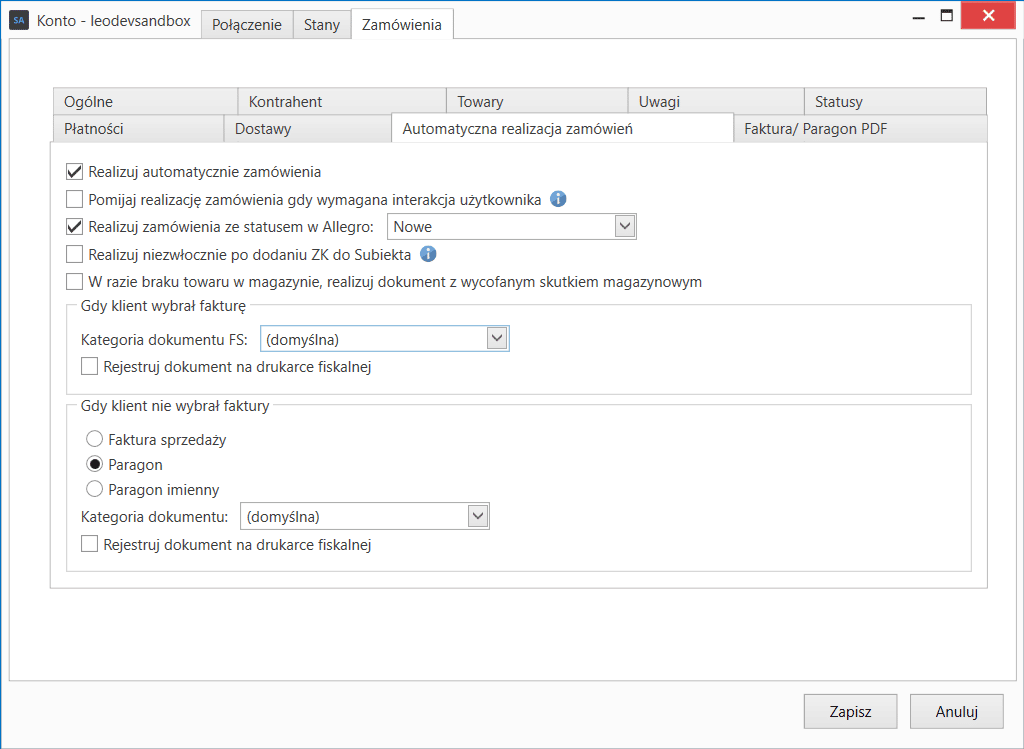Screen dimensions: 1024x749
Task: Select 'Automatyczna realizacja zamówień' sub-tab
Action: pos(562,128)
